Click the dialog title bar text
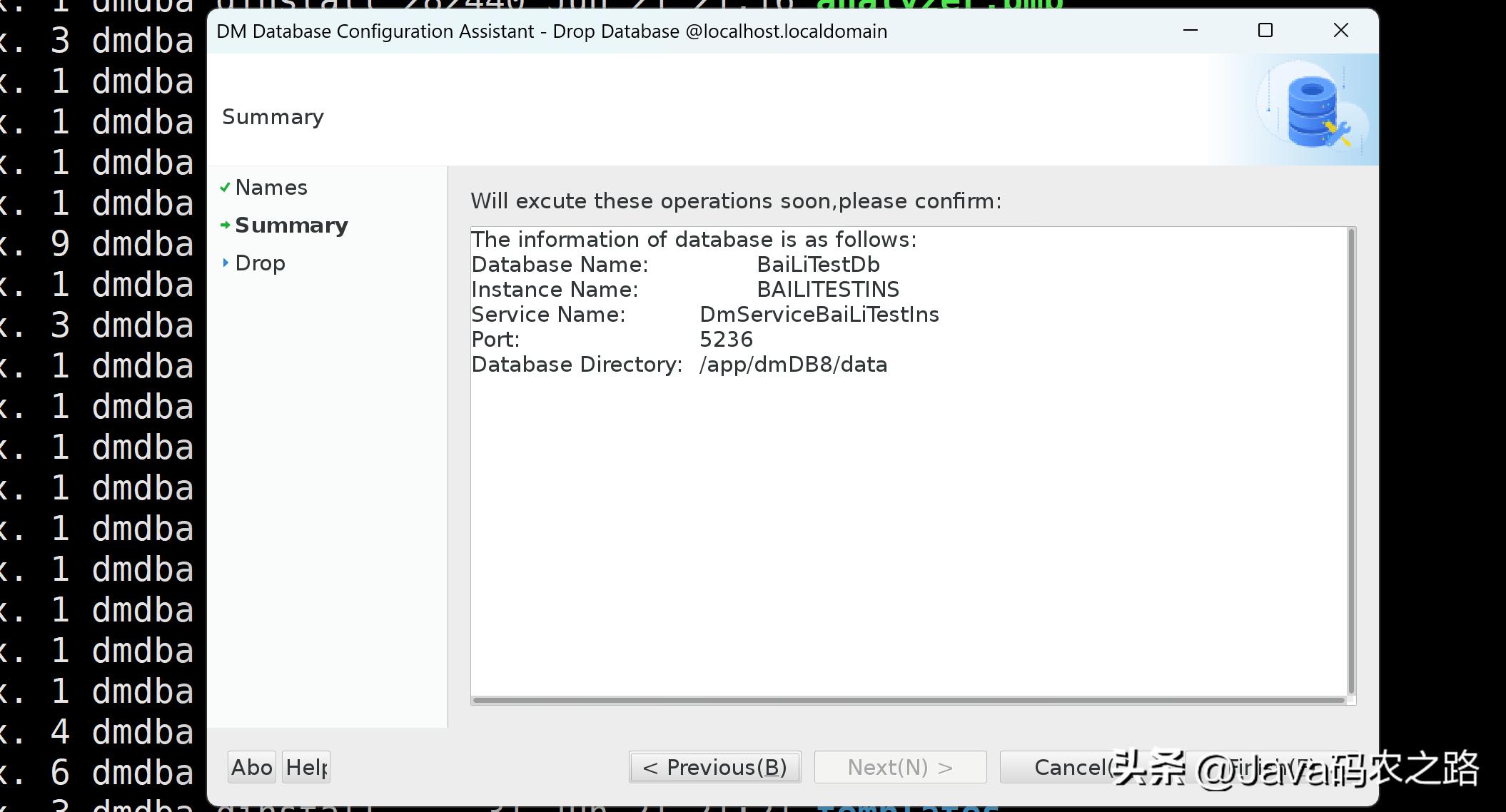This screenshot has width=1506, height=812. [551, 31]
